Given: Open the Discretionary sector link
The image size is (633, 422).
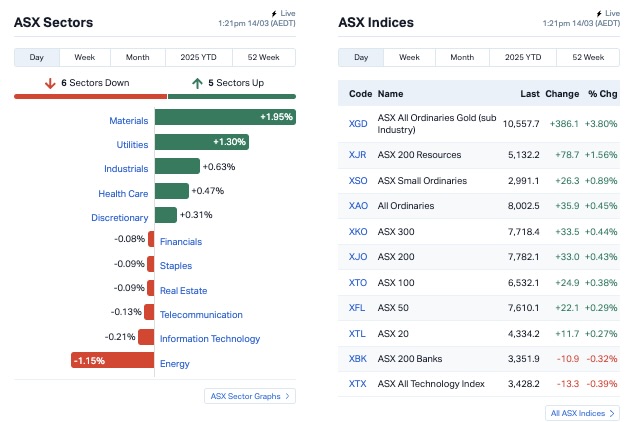Looking at the screenshot, I should click(x=119, y=218).
